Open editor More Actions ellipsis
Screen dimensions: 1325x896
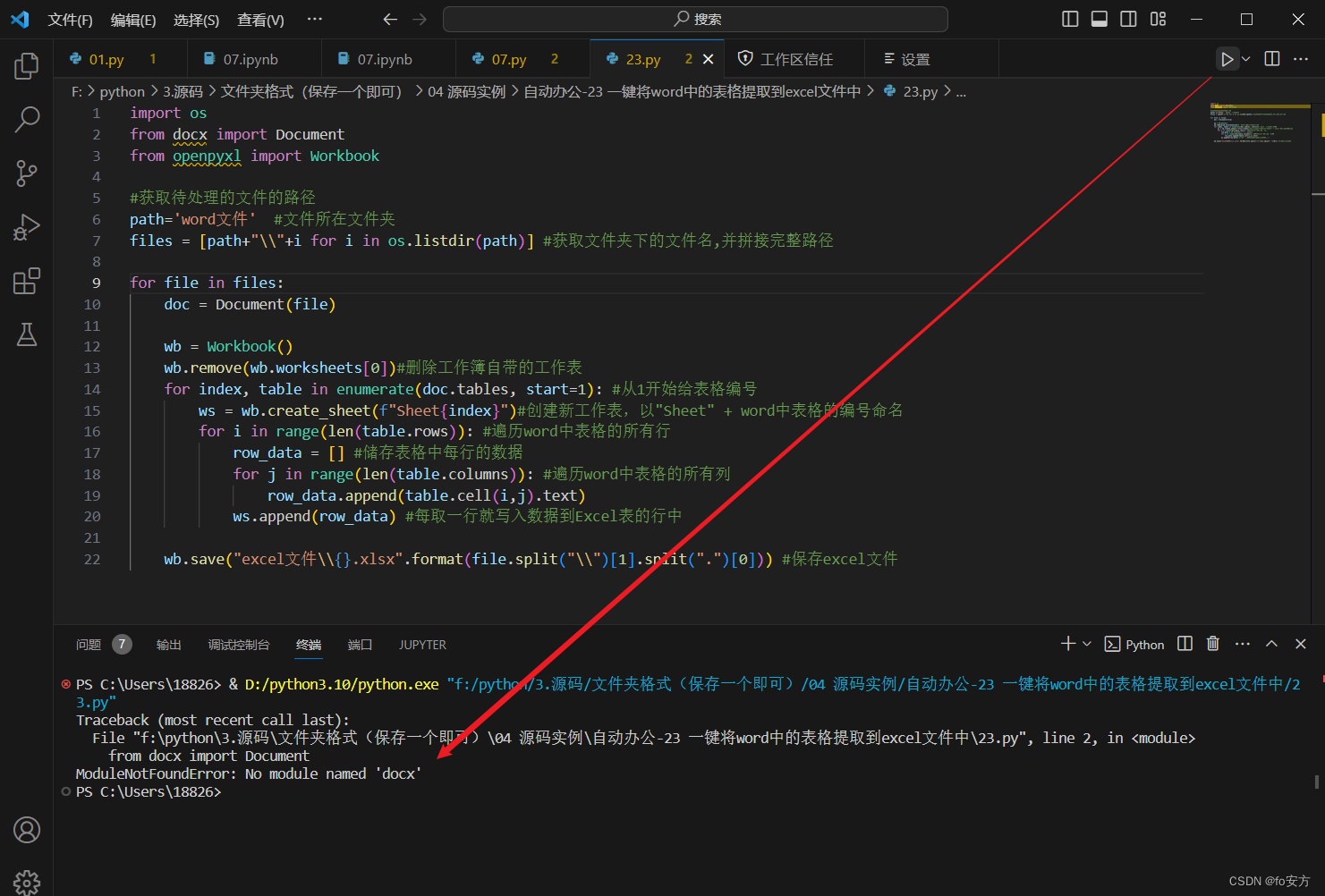(x=1301, y=59)
